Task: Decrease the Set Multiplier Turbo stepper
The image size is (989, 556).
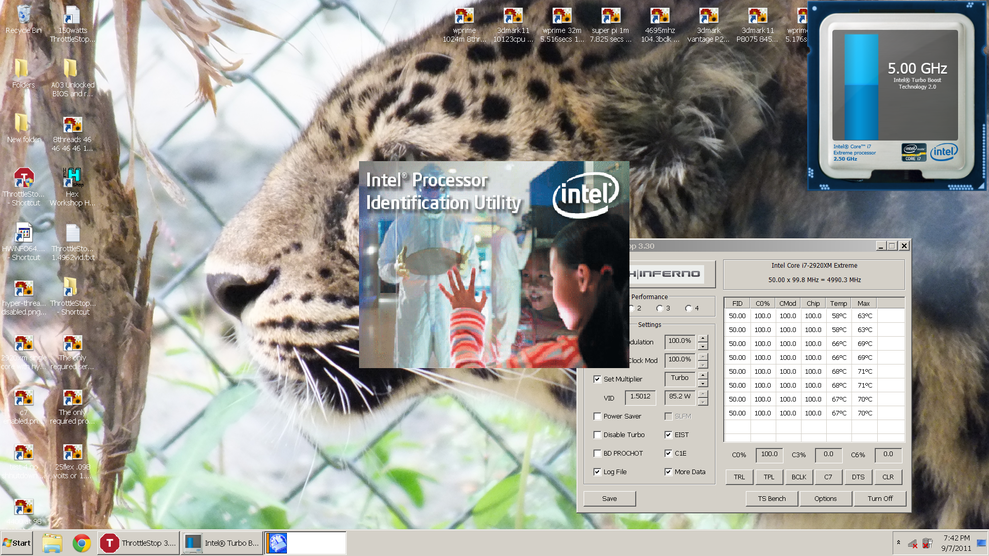Action: tap(703, 383)
